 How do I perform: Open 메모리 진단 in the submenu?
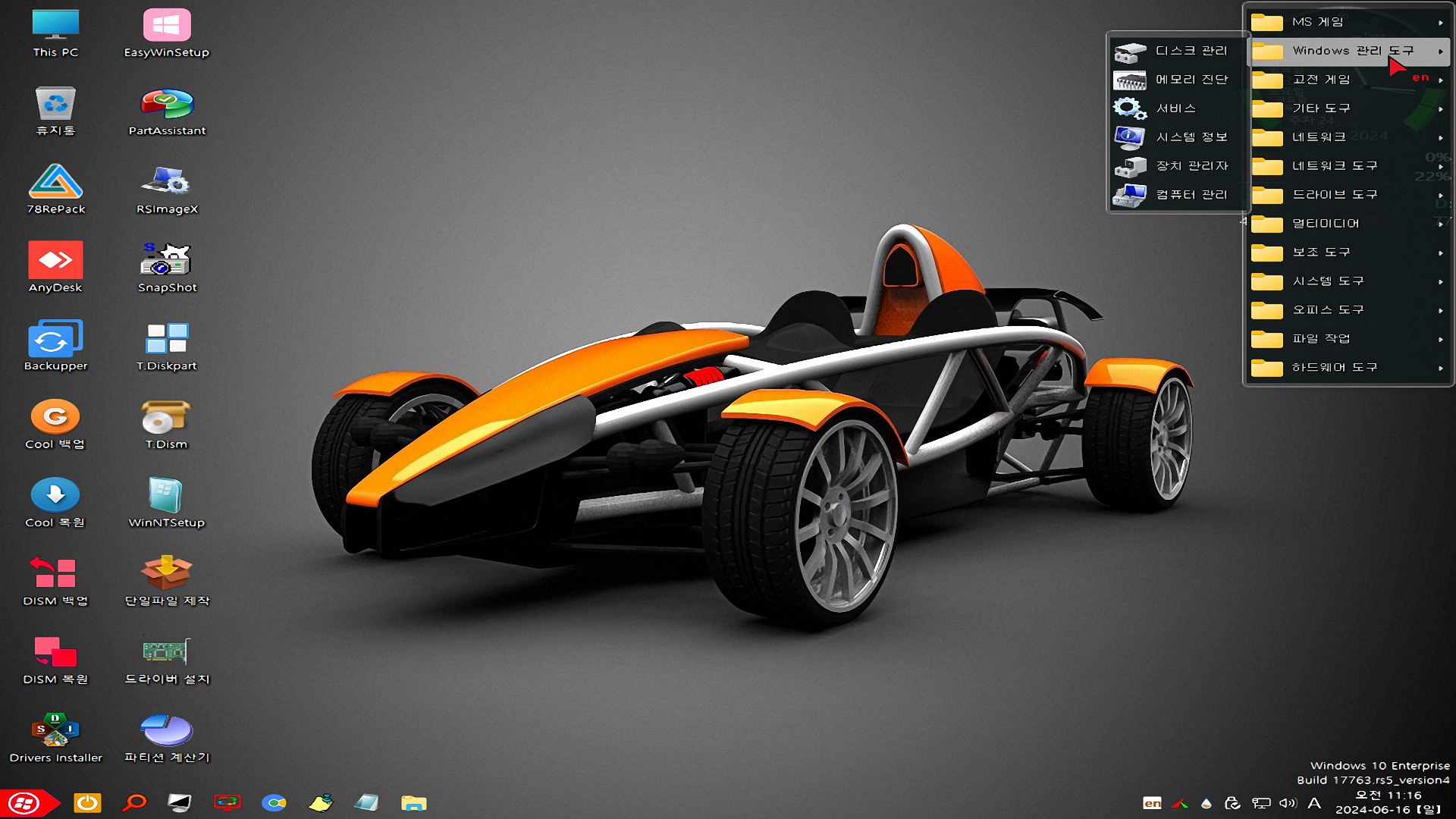coord(1178,80)
